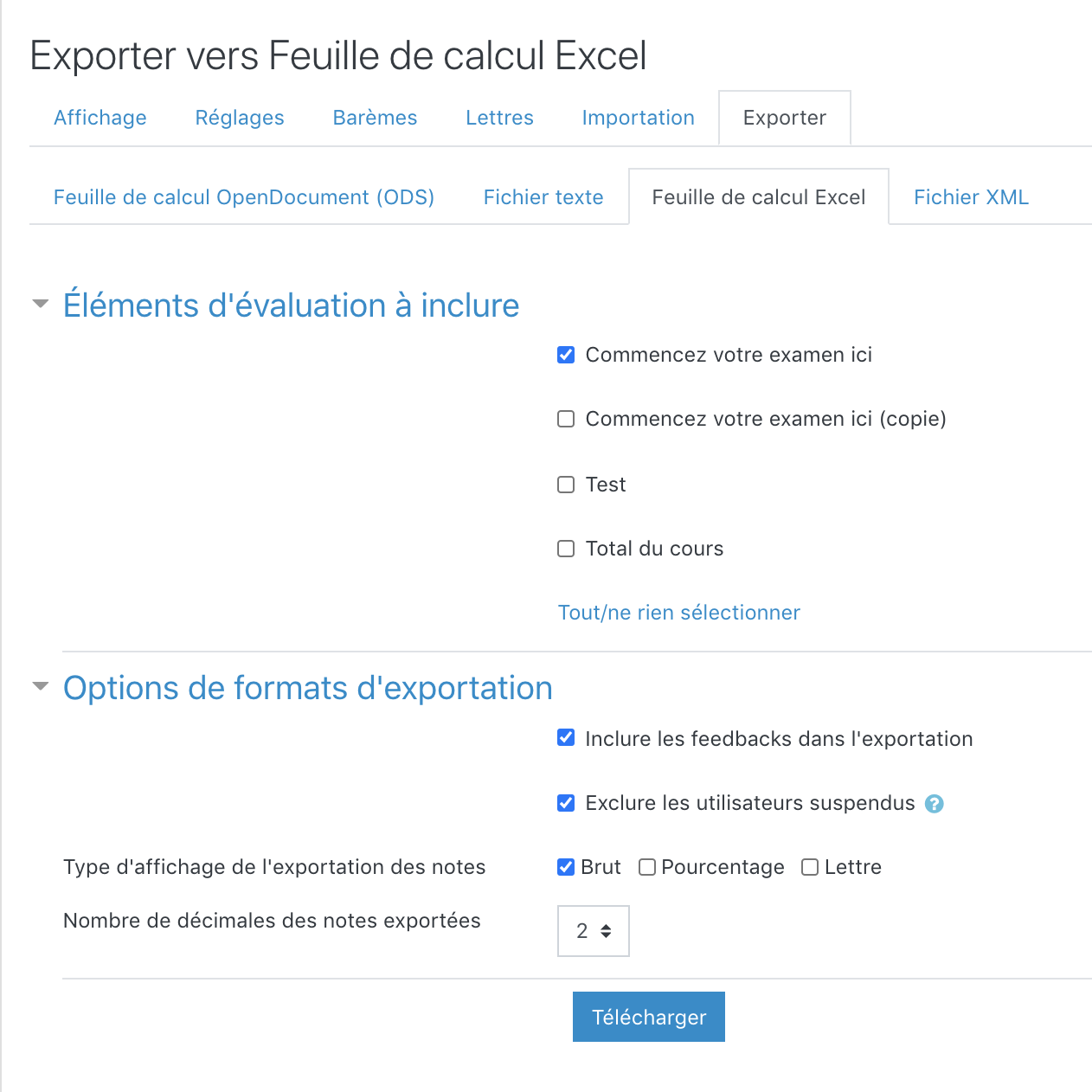Go to Feuille de calcul OpenDocument (ODS) tab
Screen dimensions: 1092x1092
tap(244, 197)
